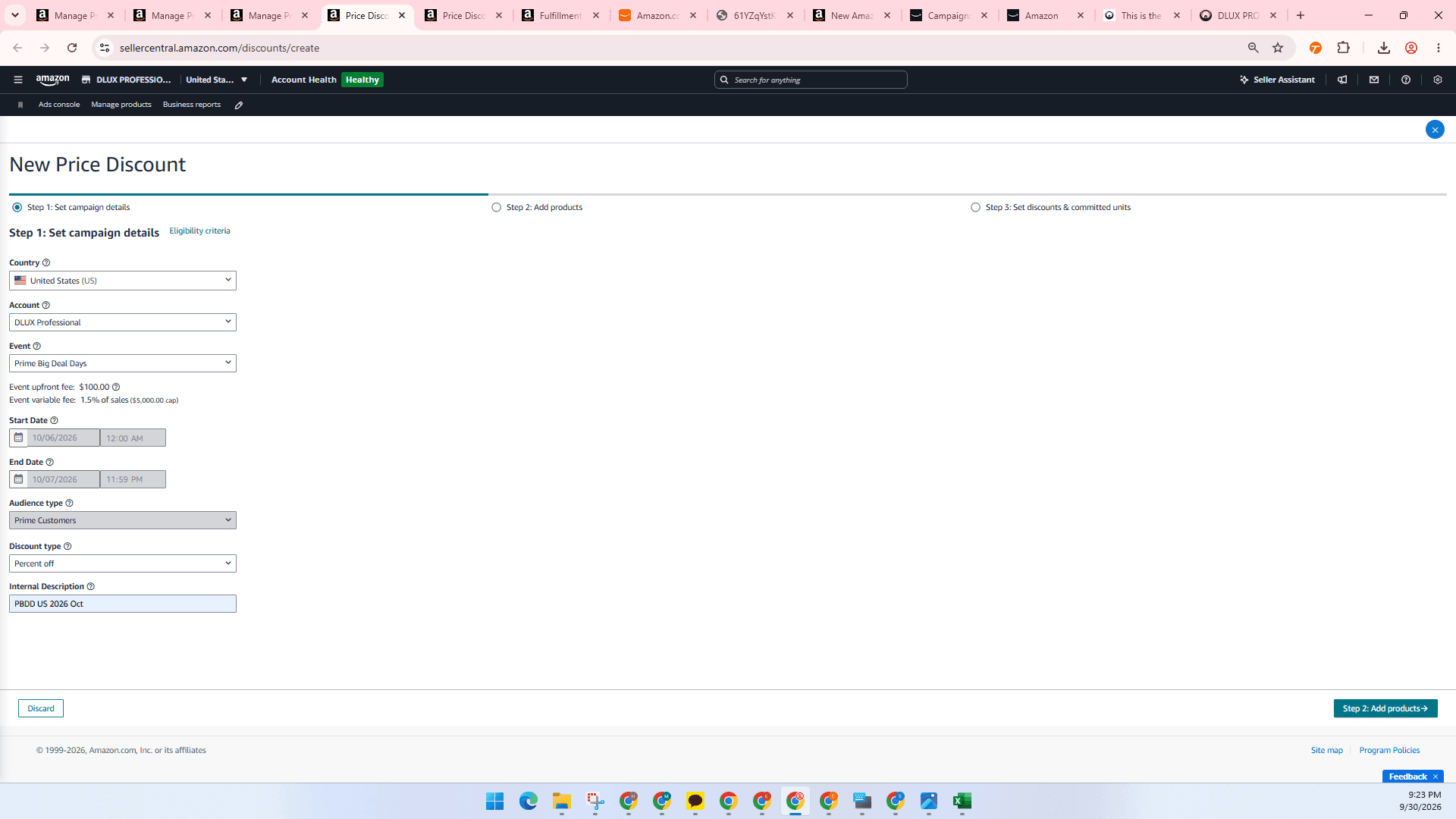Open the Seller Central hamburger menu
1456x819 pixels.
tap(18, 80)
